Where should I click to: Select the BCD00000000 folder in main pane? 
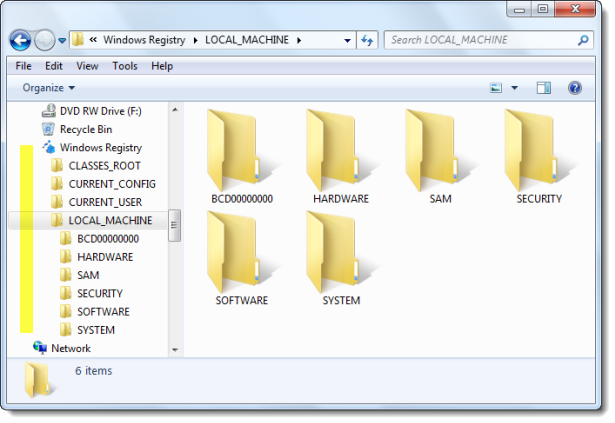pos(242,157)
